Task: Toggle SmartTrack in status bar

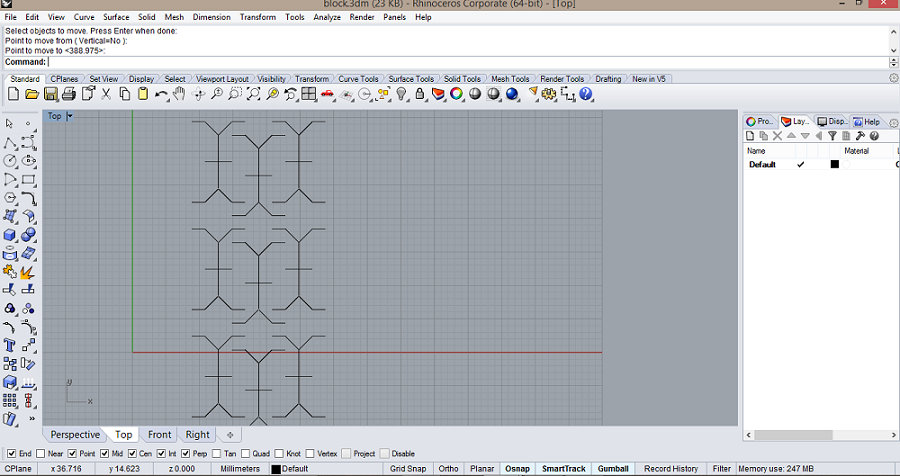Action: [x=564, y=469]
